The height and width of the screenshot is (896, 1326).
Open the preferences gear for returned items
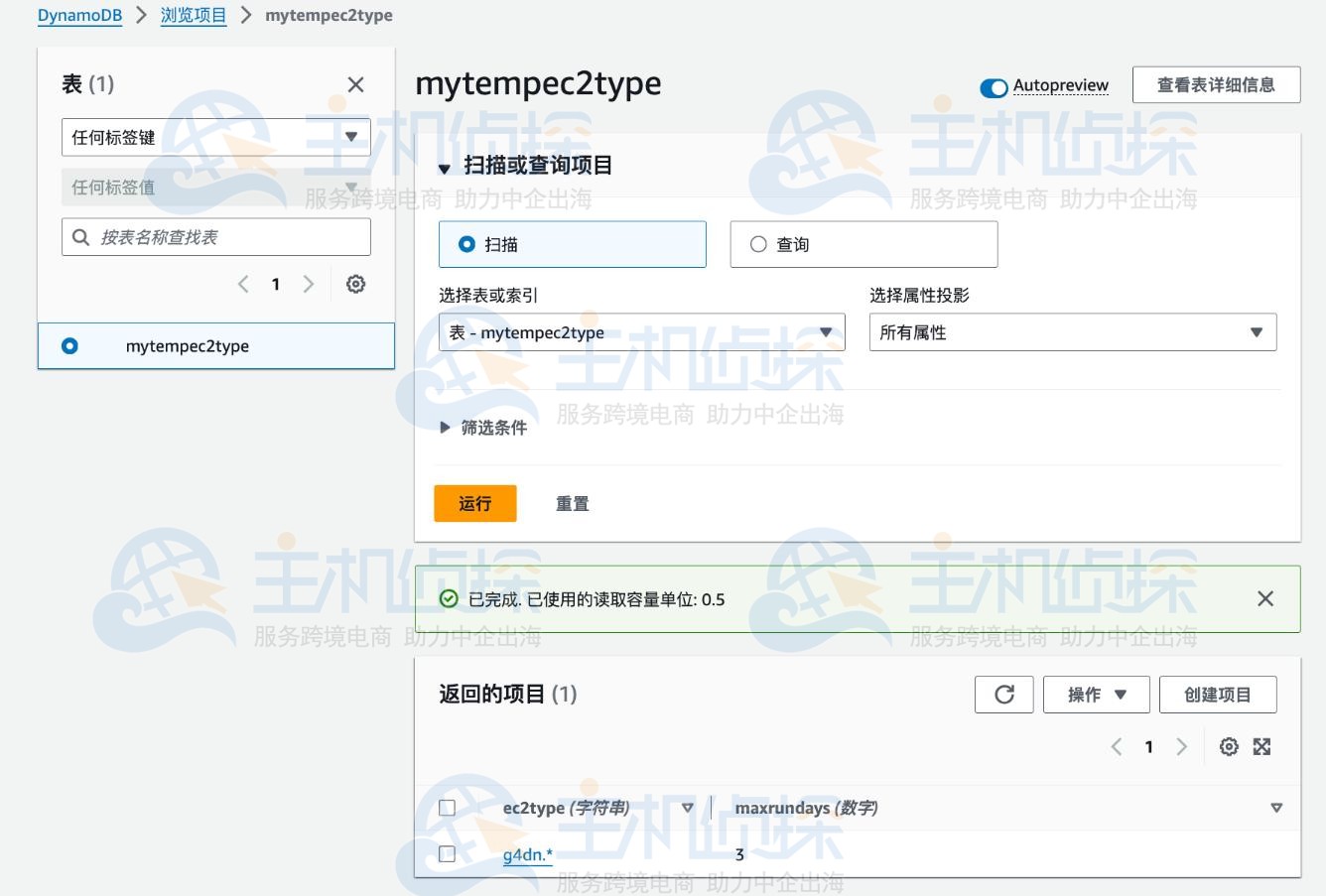click(x=1229, y=746)
